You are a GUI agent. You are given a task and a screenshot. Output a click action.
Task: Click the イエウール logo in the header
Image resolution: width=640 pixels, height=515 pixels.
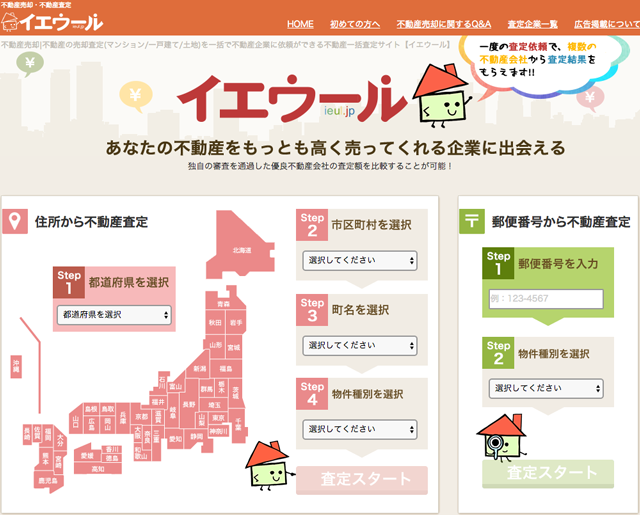pos(52,22)
